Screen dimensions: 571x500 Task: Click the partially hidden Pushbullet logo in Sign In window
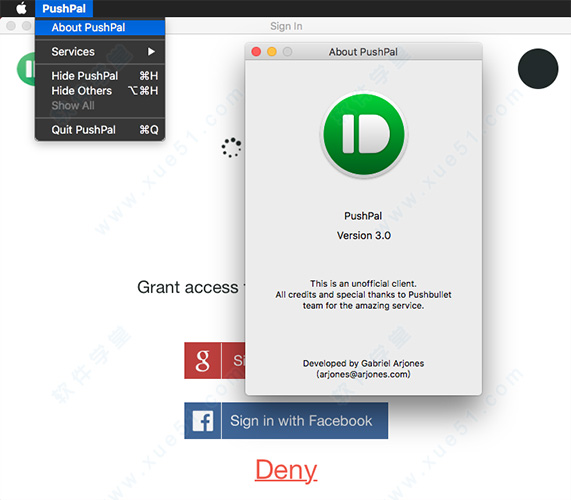pyautogui.click(x=26, y=69)
